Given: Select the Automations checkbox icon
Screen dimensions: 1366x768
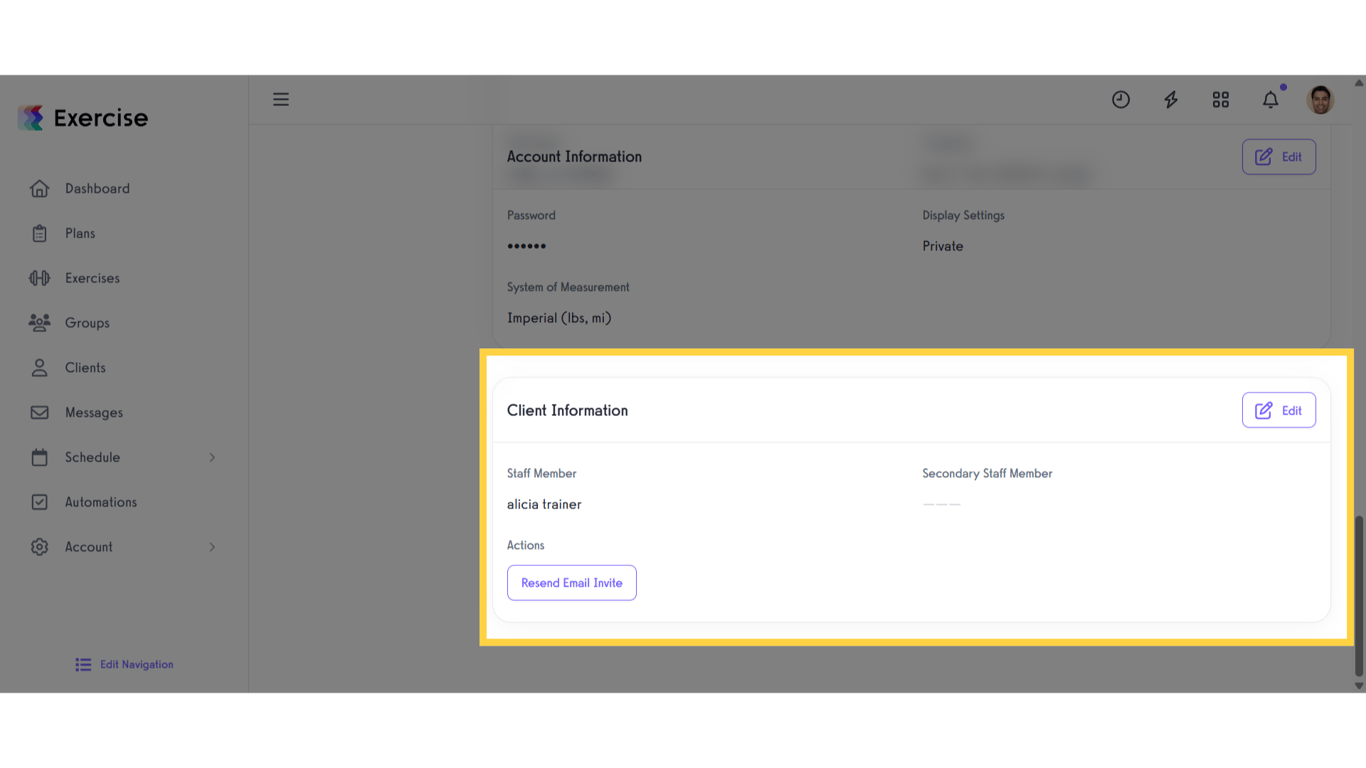Looking at the screenshot, I should [x=40, y=502].
